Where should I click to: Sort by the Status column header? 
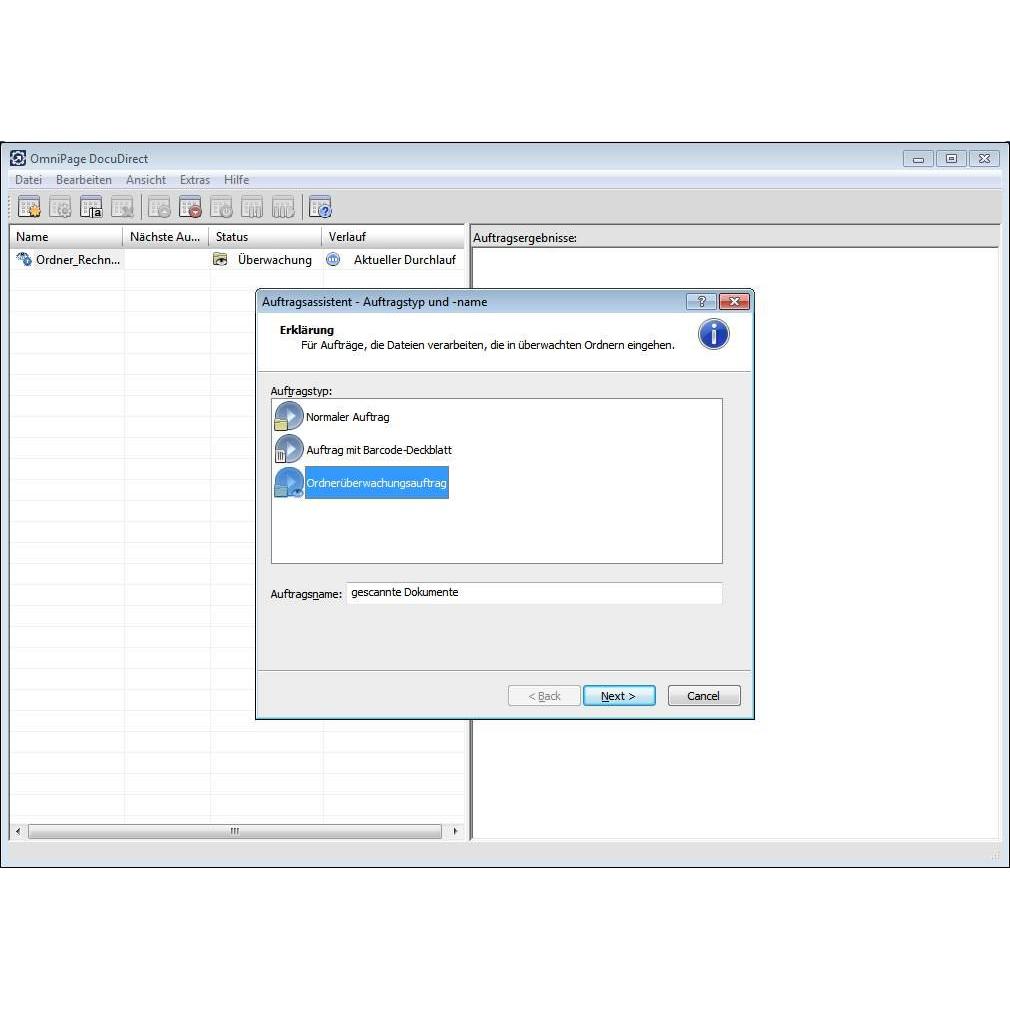point(265,236)
